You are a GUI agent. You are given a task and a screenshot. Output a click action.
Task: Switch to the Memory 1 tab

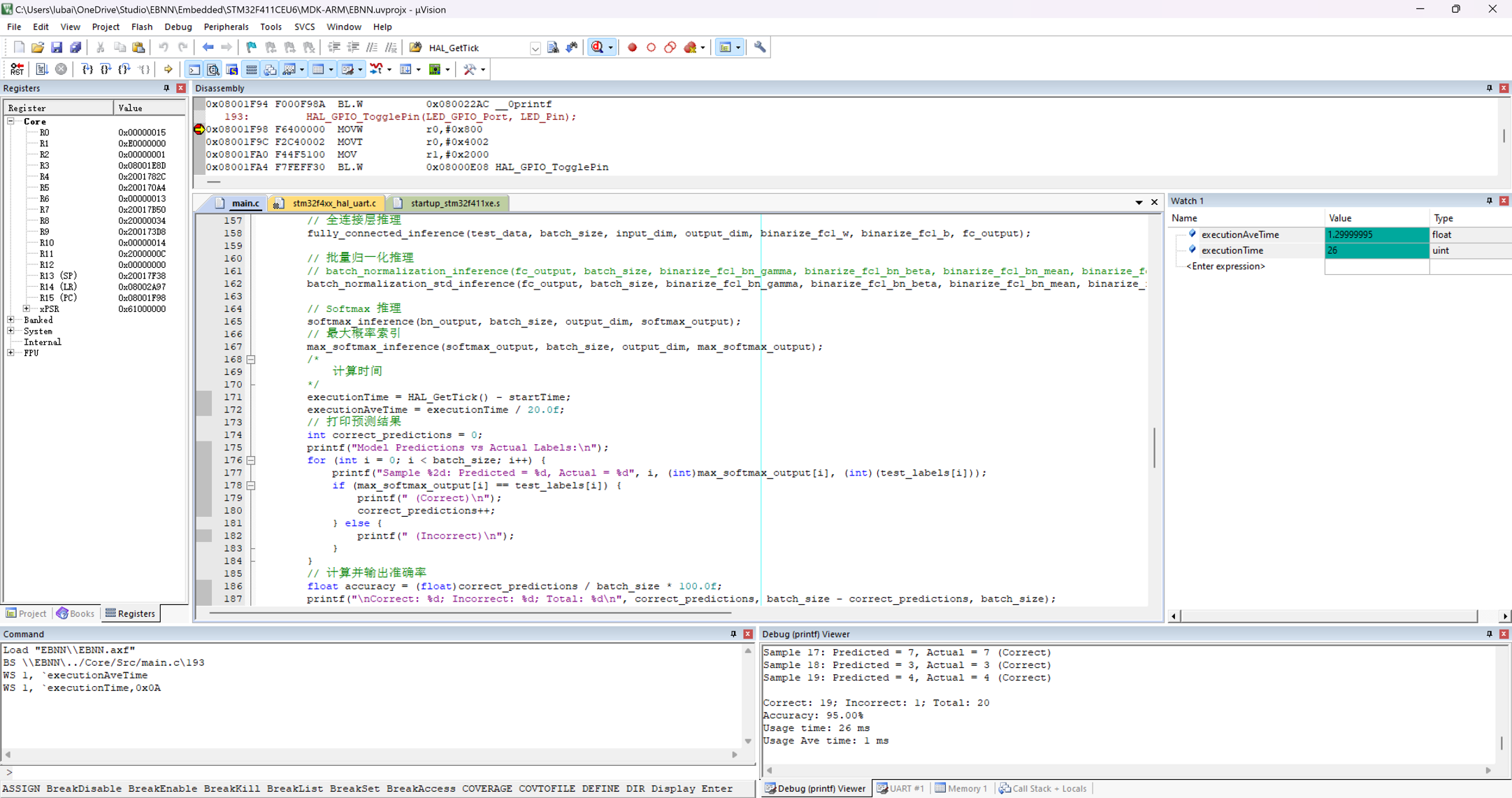point(960,788)
